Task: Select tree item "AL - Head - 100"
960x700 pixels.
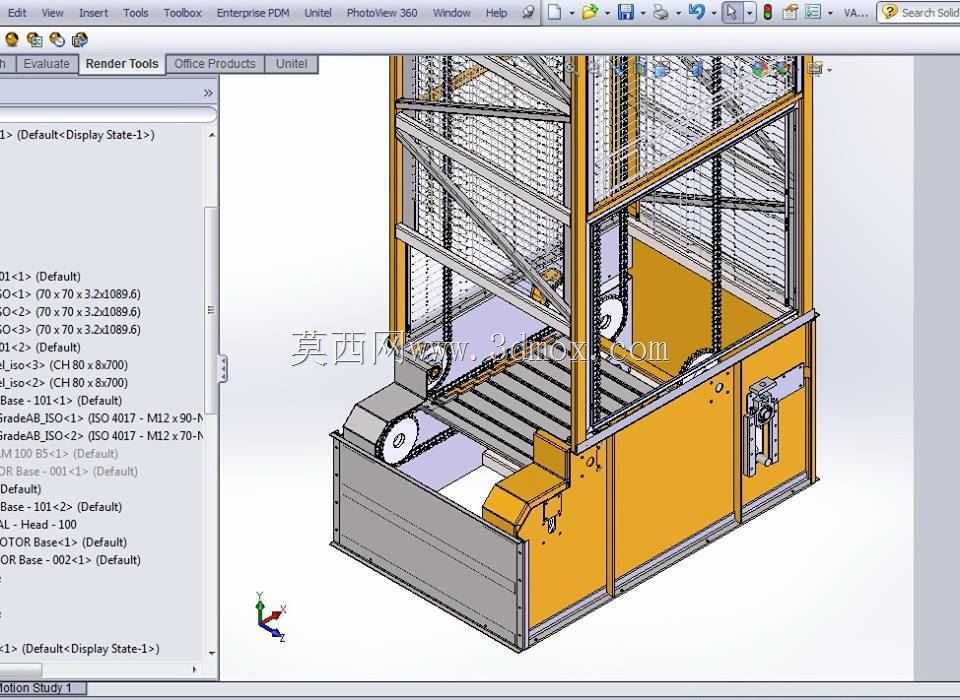Action: (38, 525)
